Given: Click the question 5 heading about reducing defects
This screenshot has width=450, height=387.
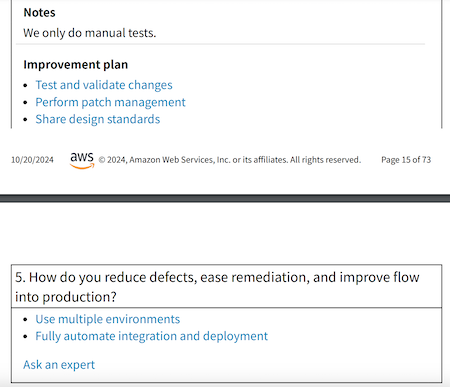Looking at the screenshot, I should (217, 287).
